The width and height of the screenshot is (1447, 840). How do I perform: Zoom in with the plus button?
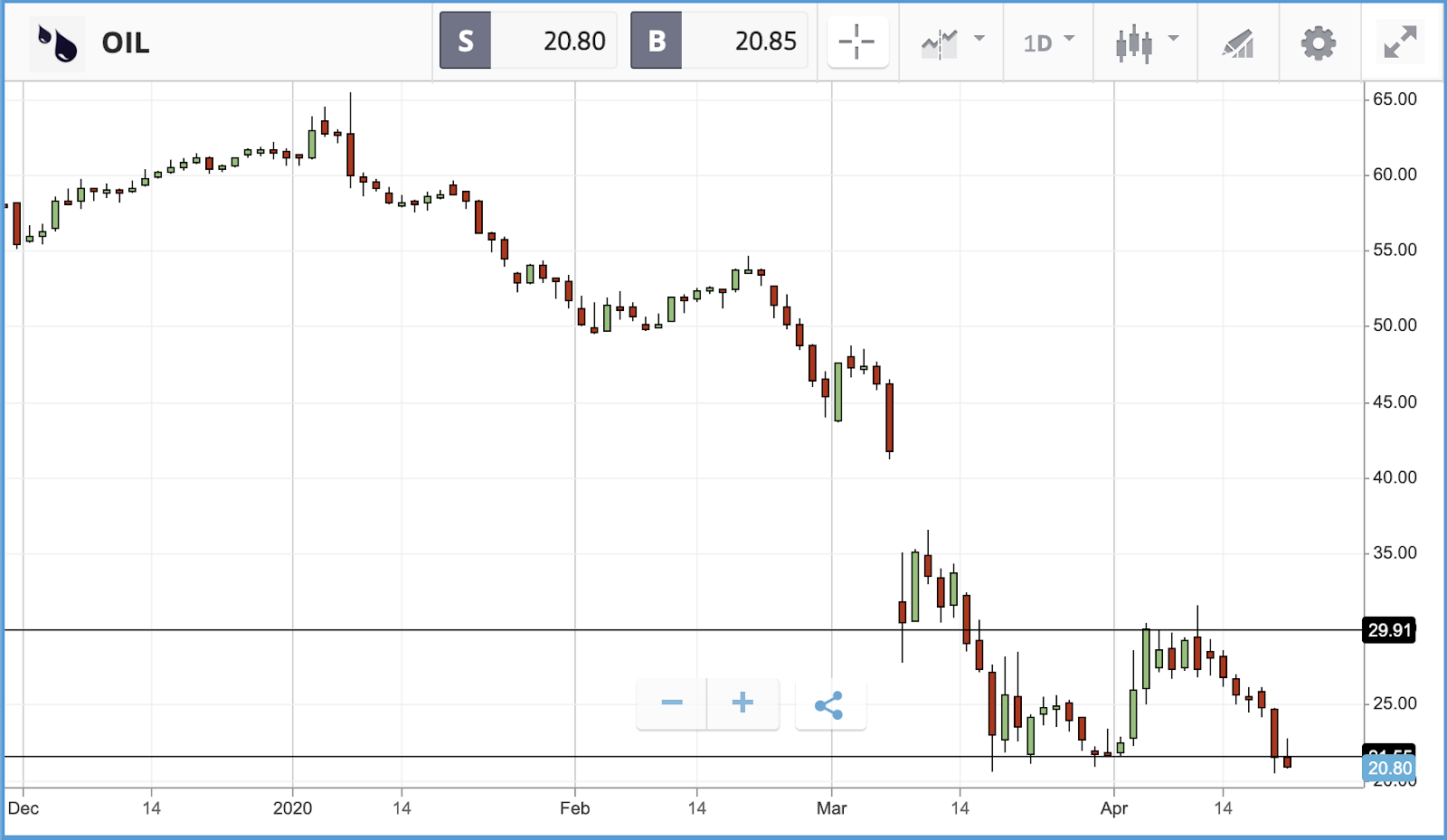coord(742,703)
